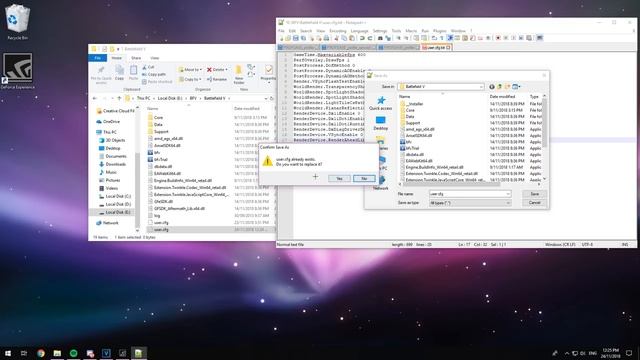Open the Plugins menu in Notepad++
Viewport: 640px width, 360px height.
click(x=440, y=31)
